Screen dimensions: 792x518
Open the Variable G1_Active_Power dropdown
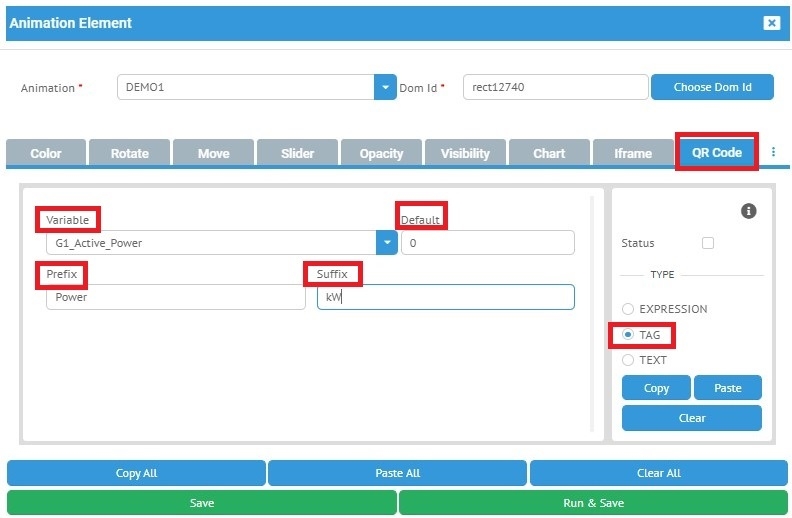click(385, 243)
